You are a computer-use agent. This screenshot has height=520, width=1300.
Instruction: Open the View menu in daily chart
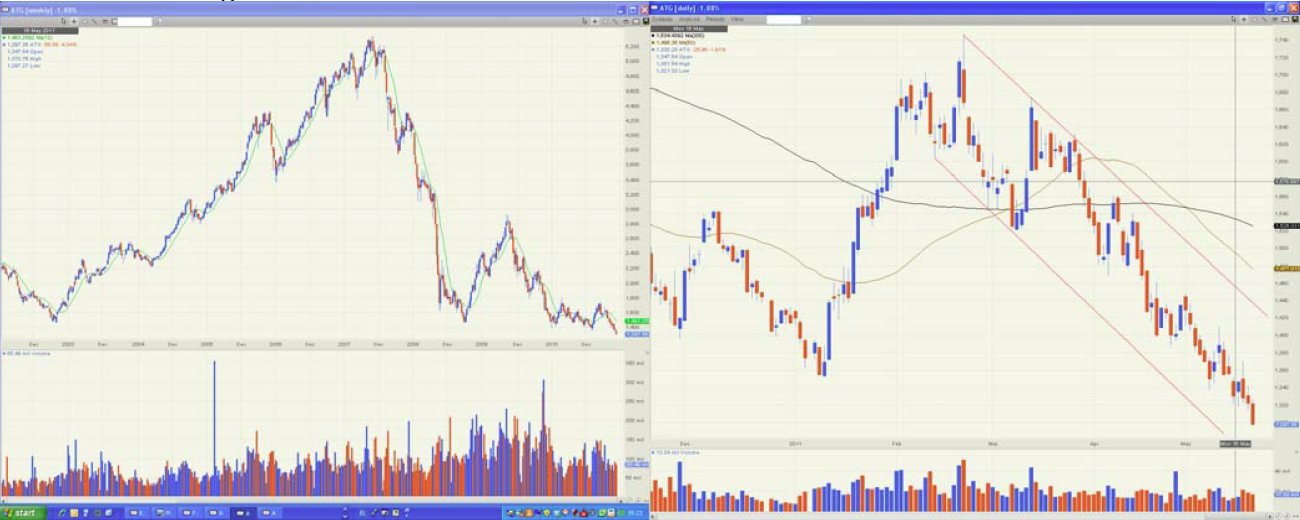point(737,19)
